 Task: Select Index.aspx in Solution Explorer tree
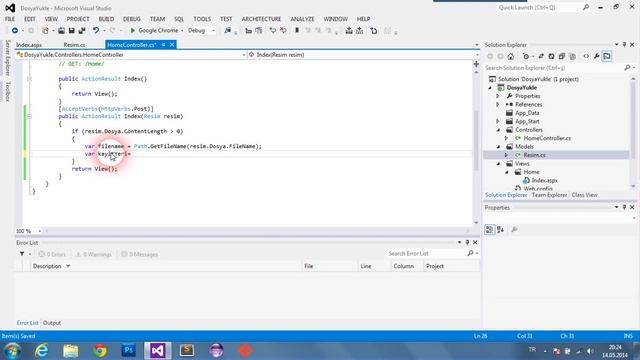[x=544, y=180]
